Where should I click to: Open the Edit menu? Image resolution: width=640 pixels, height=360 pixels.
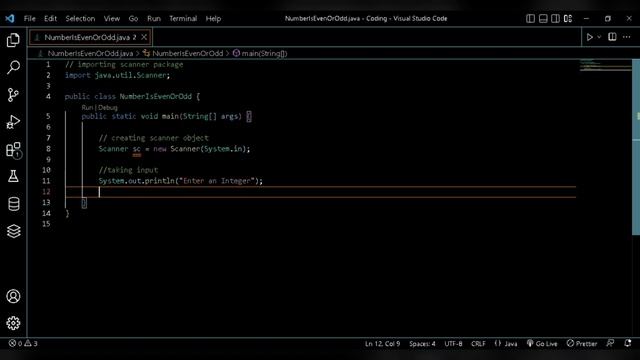pos(50,18)
